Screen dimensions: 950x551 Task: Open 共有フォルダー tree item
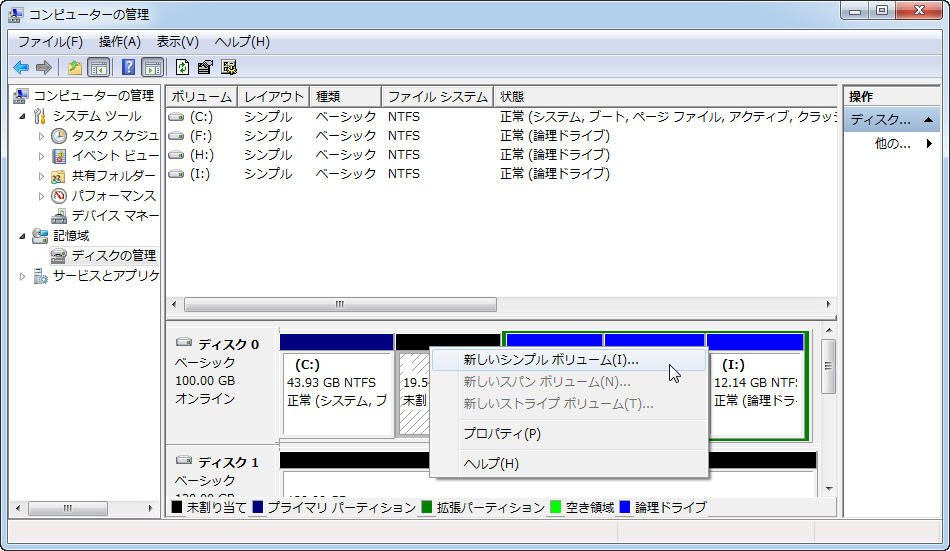click(113, 176)
